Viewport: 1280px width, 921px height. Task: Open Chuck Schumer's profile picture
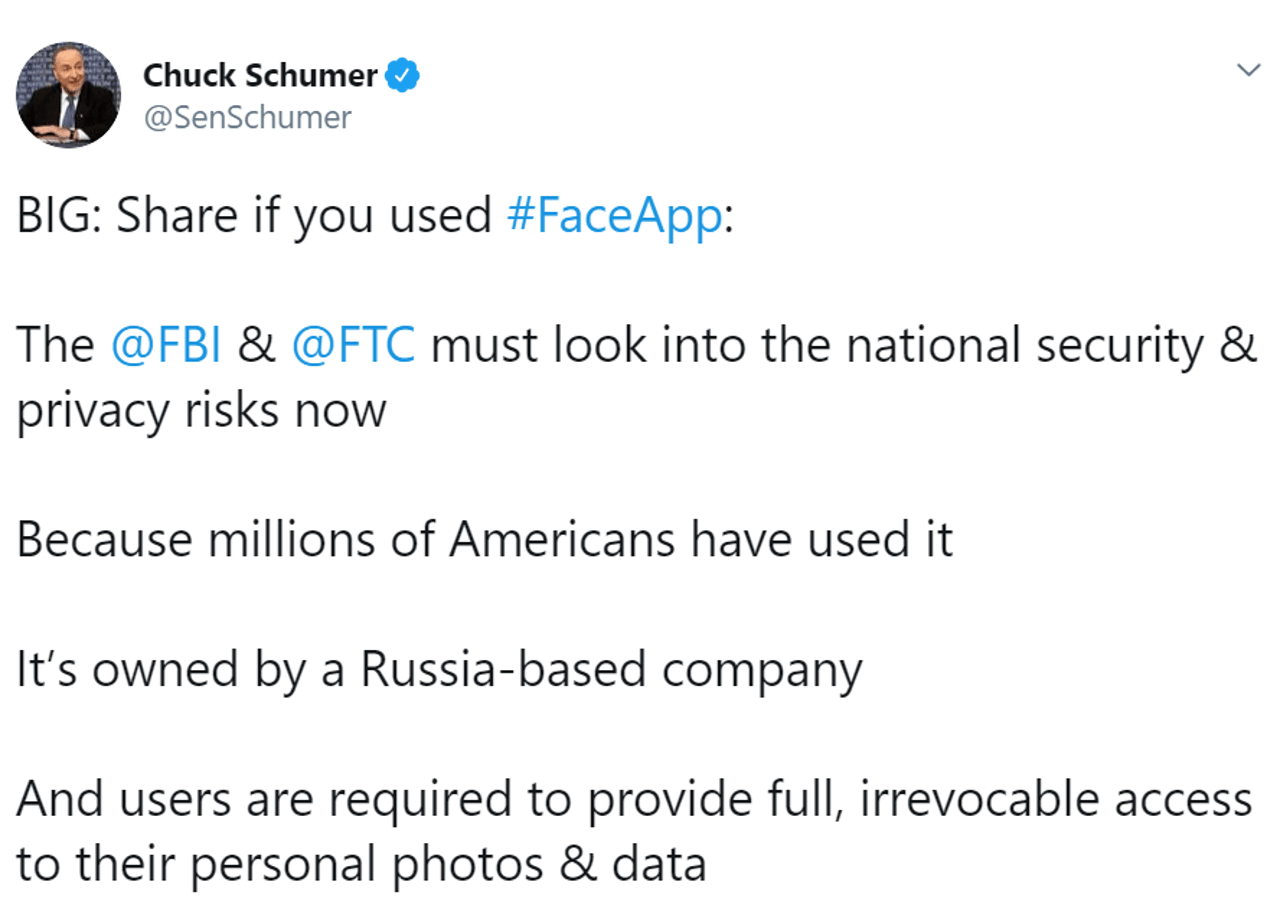click(x=68, y=96)
